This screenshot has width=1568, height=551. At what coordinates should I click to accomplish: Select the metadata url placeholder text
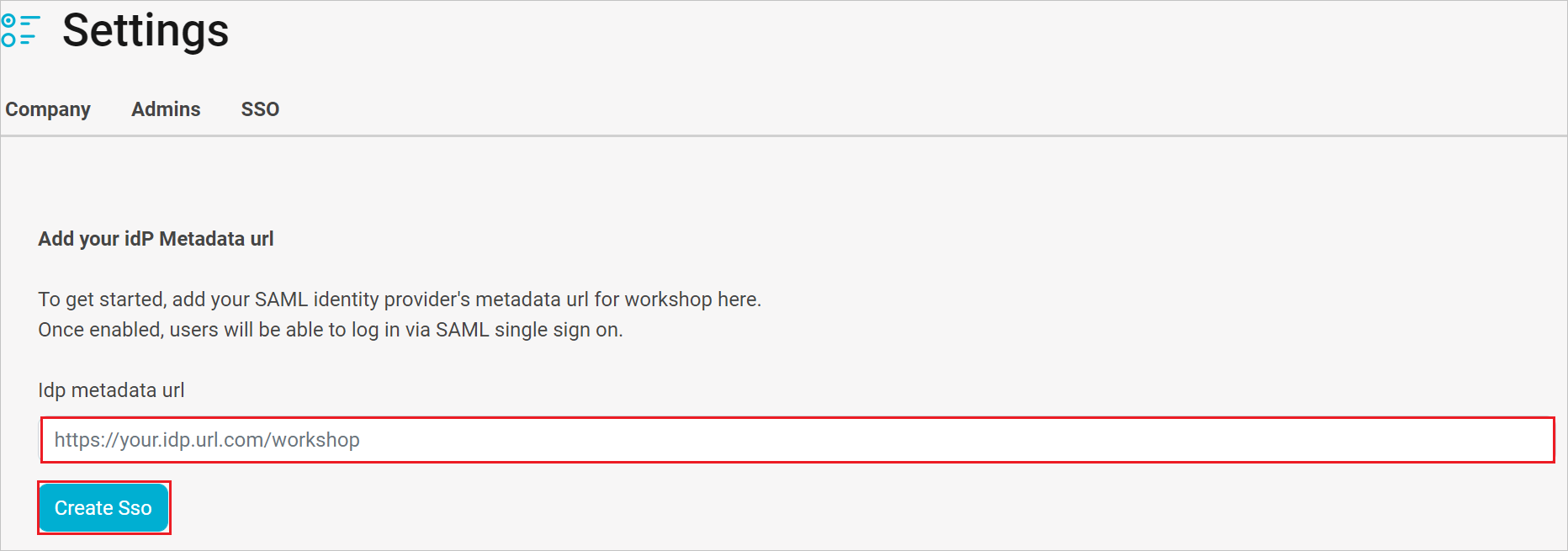(x=207, y=439)
